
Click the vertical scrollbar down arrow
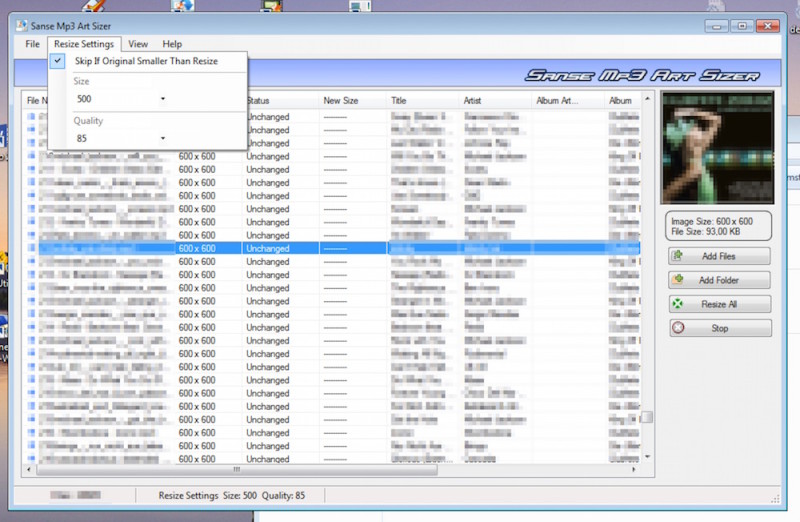pyautogui.click(x=647, y=457)
